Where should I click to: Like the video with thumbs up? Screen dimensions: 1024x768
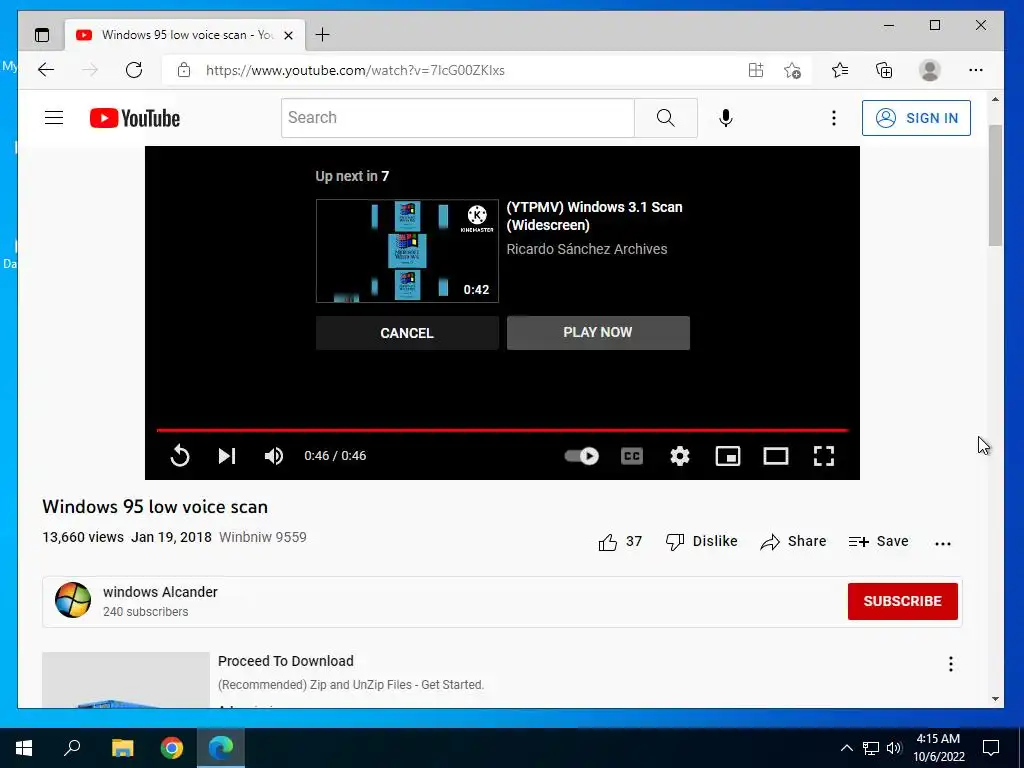click(x=619, y=541)
